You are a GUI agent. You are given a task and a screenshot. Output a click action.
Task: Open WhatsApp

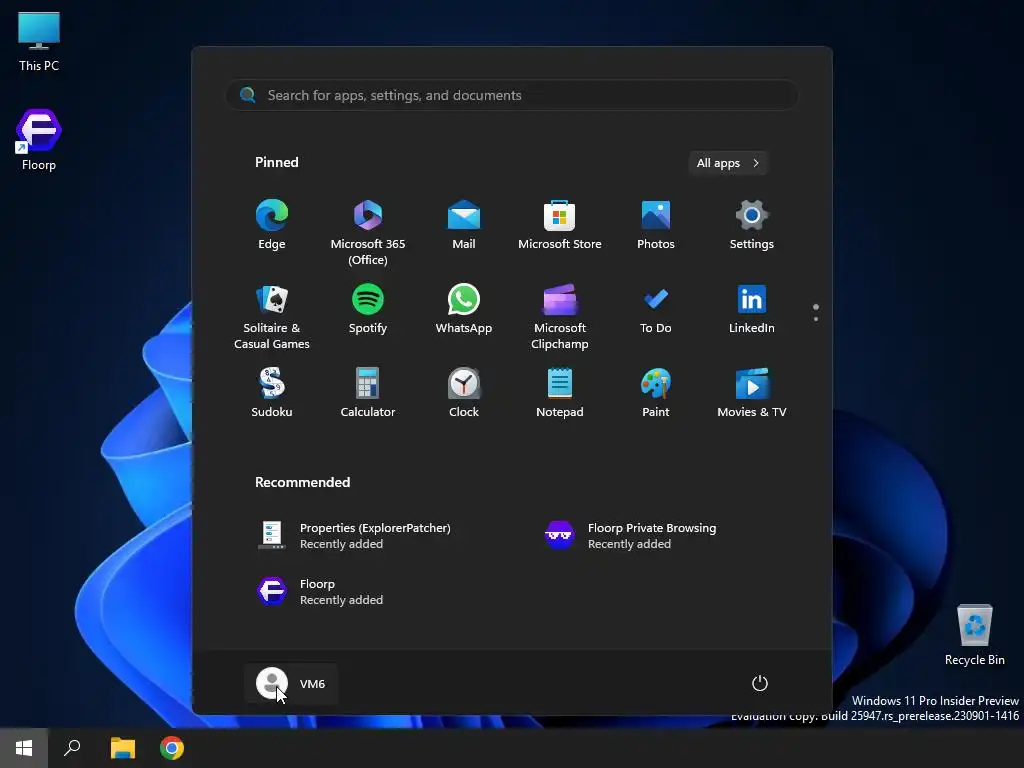(464, 310)
